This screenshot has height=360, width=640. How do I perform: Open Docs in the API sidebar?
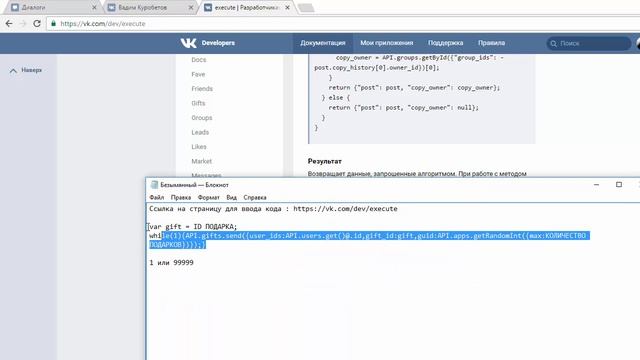(x=199, y=60)
